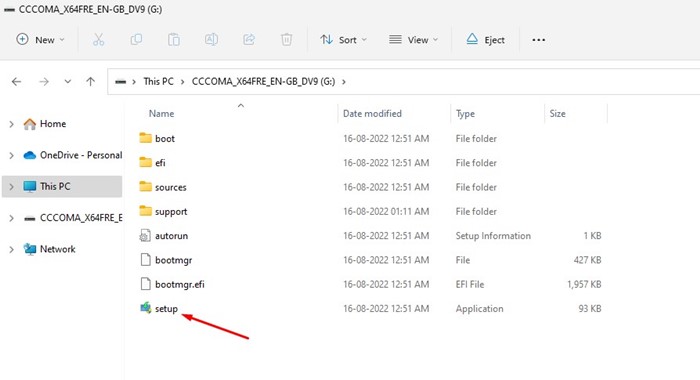Open the Sort options dropdown
700x380 pixels.
tap(343, 40)
